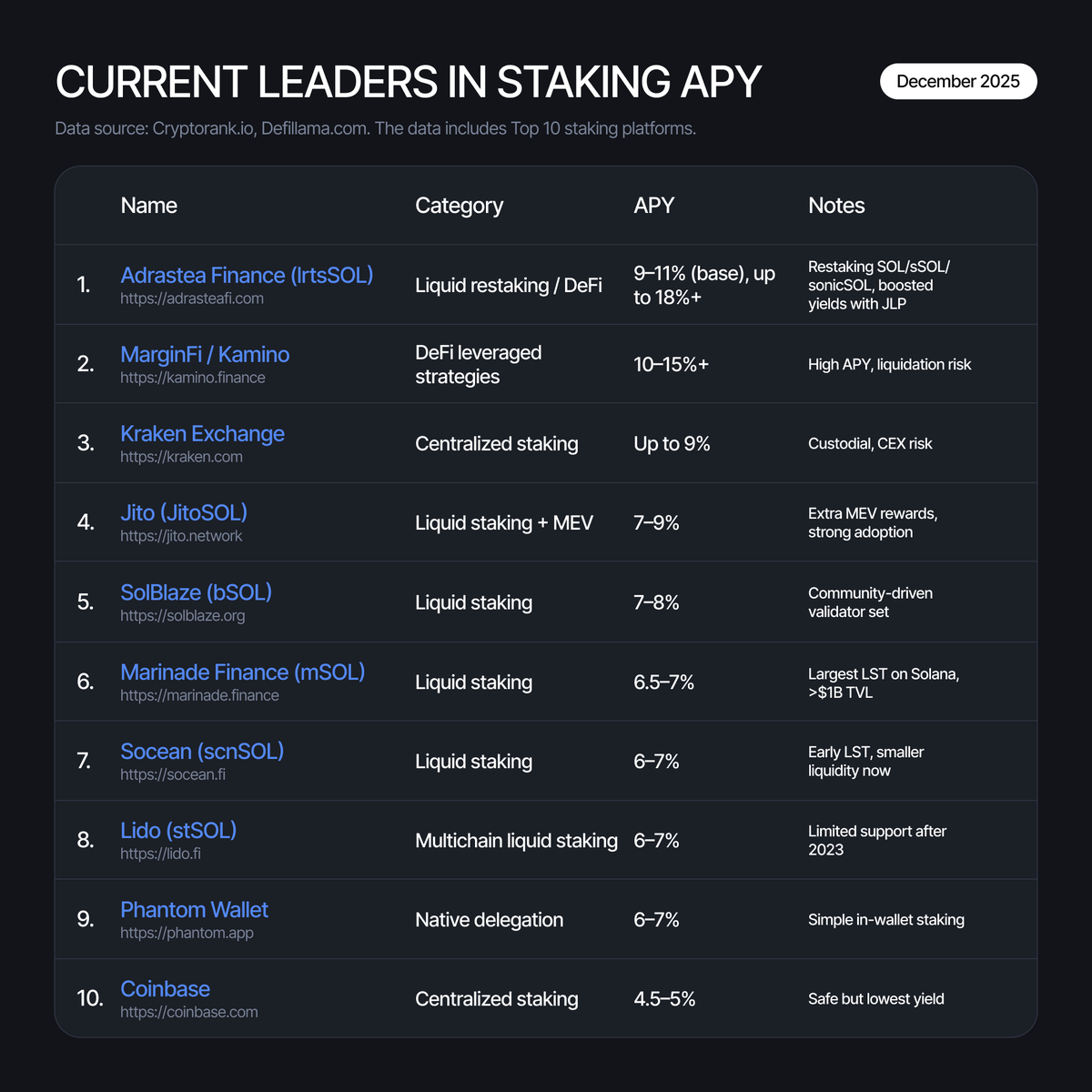Click the https://phantom.app URL
Screen dimensions: 1092x1092
tap(187, 933)
